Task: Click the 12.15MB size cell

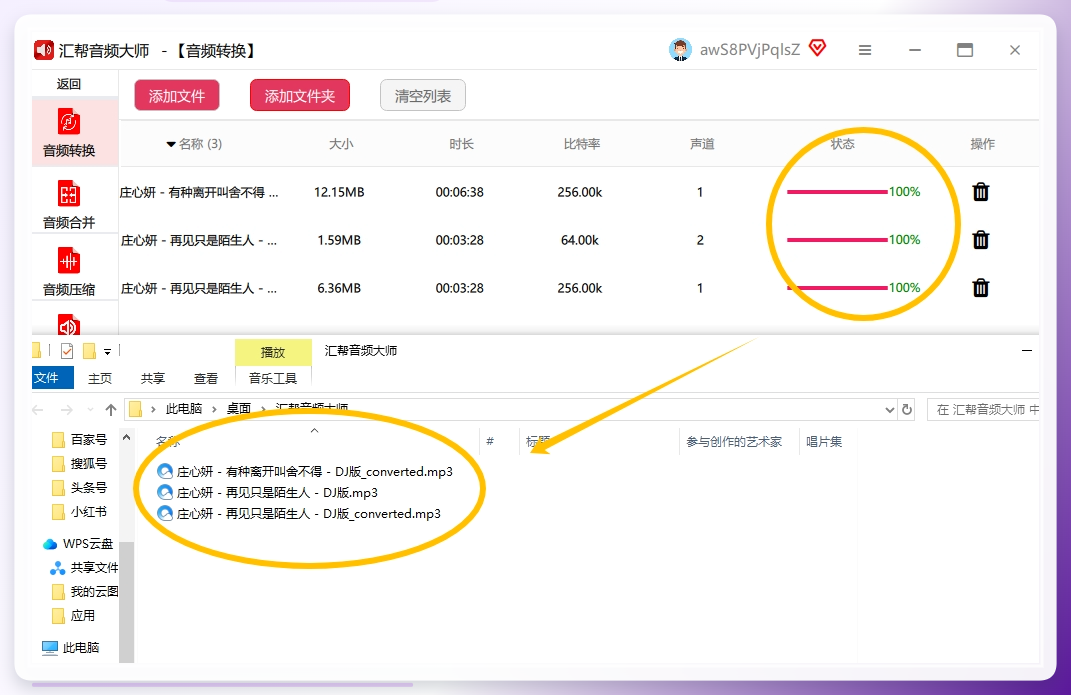Action: click(339, 193)
